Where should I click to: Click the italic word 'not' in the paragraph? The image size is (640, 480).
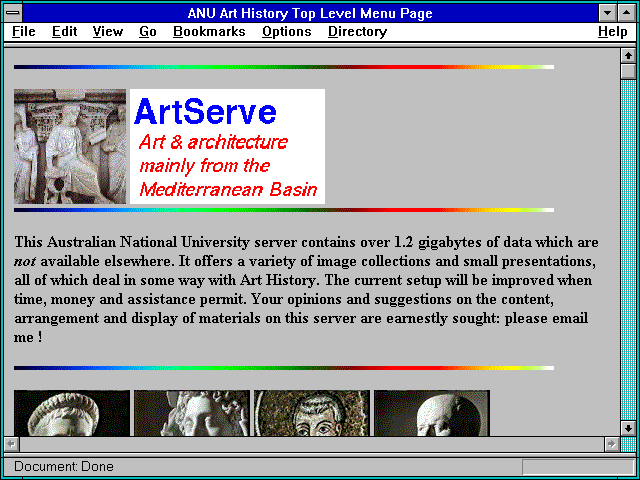(x=25, y=261)
